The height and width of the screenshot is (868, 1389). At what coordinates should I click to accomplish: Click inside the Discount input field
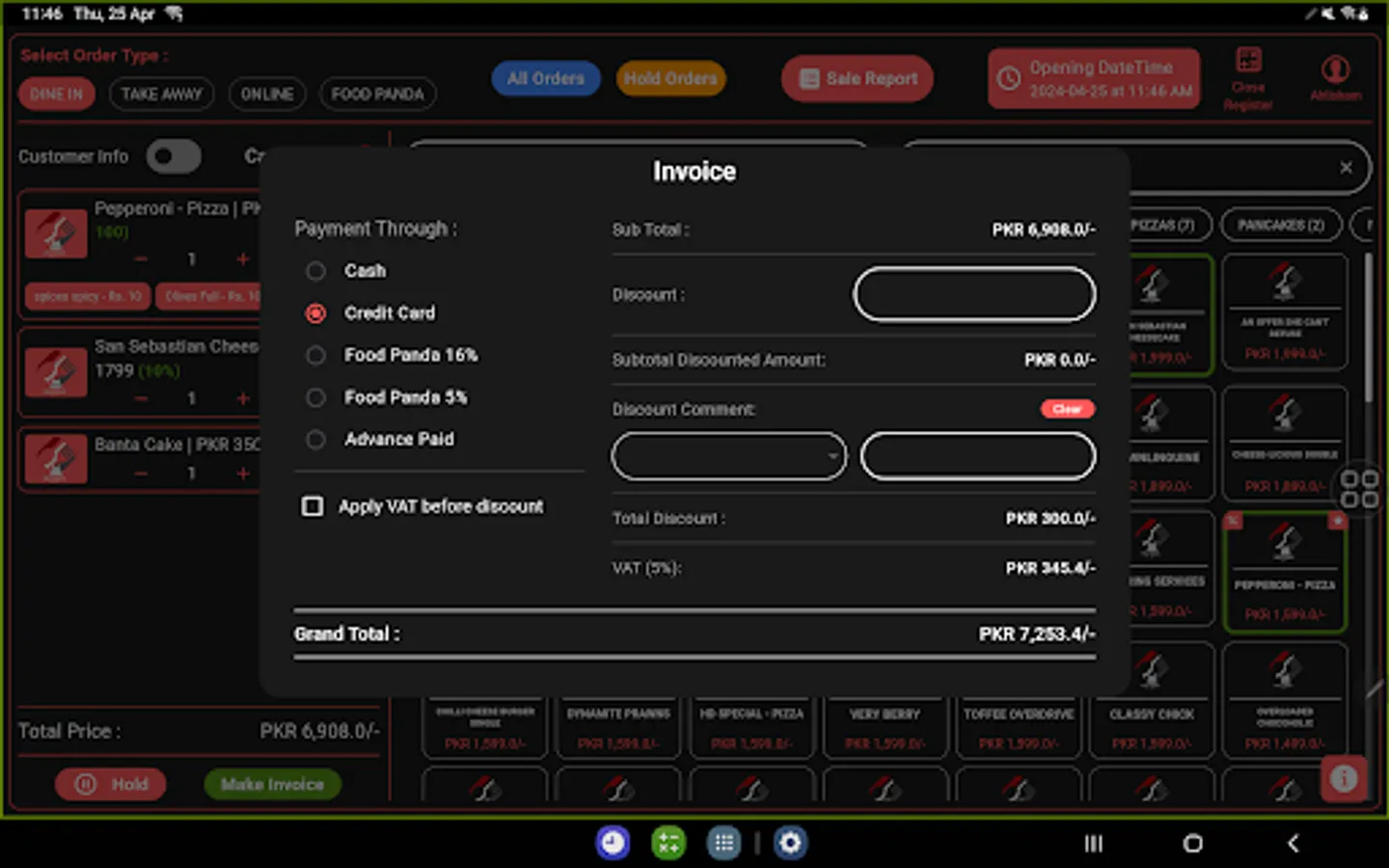pos(973,294)
